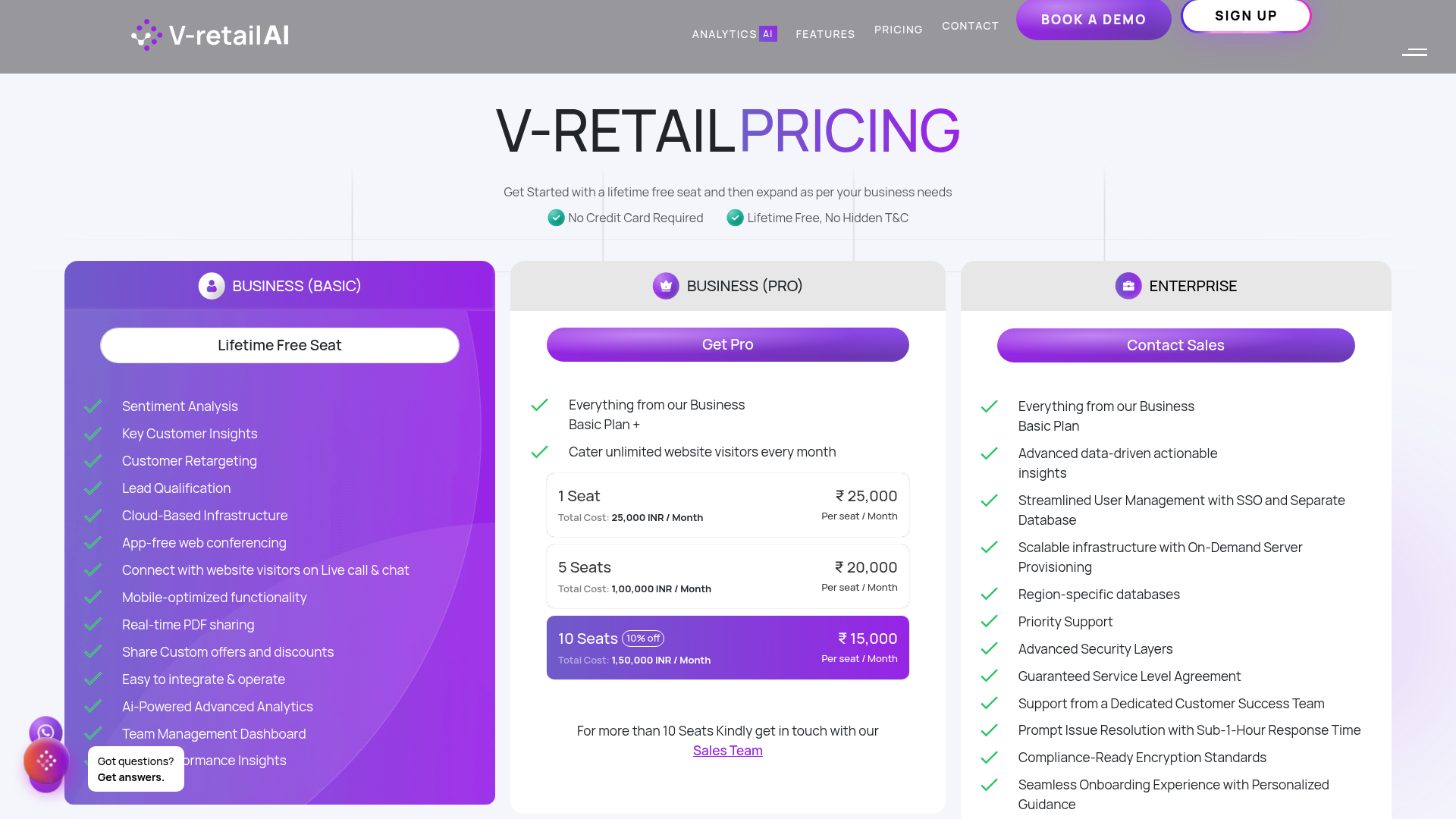Click the checkmark beside Lead Qualification
The height and width of the screenshot is (819, 1456).
click(93, 488)
